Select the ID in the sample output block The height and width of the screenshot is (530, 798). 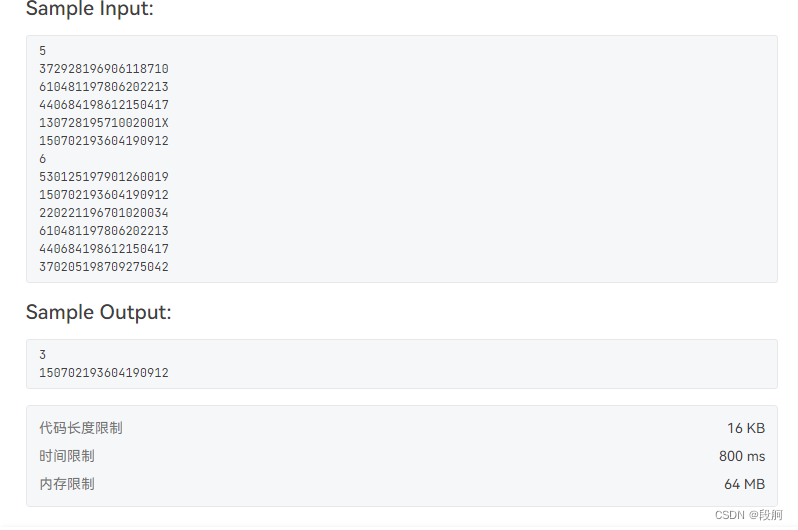103,373
